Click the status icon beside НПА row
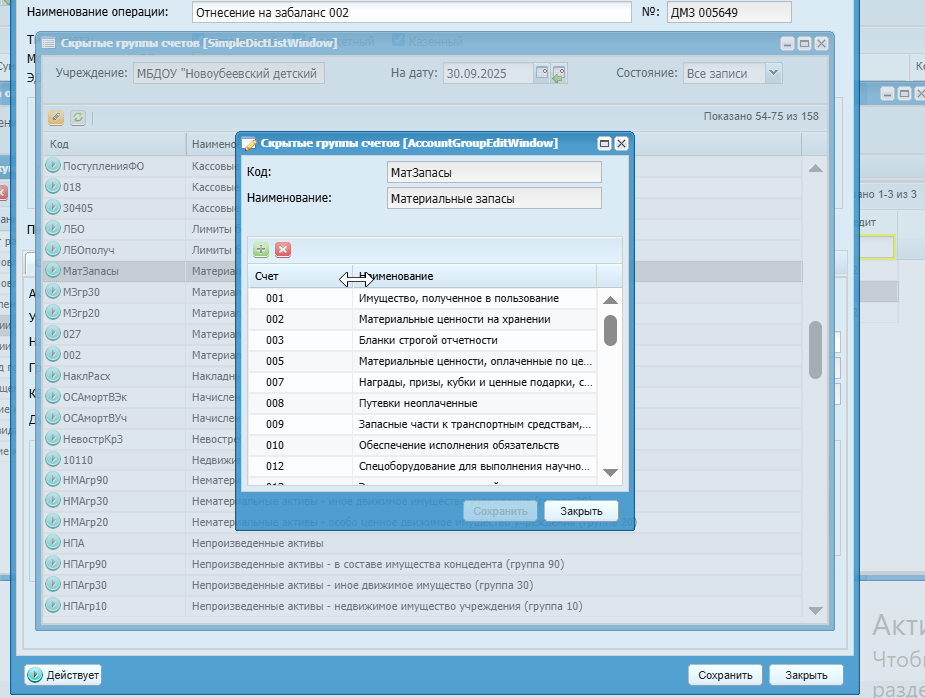 tap(53, 542)
